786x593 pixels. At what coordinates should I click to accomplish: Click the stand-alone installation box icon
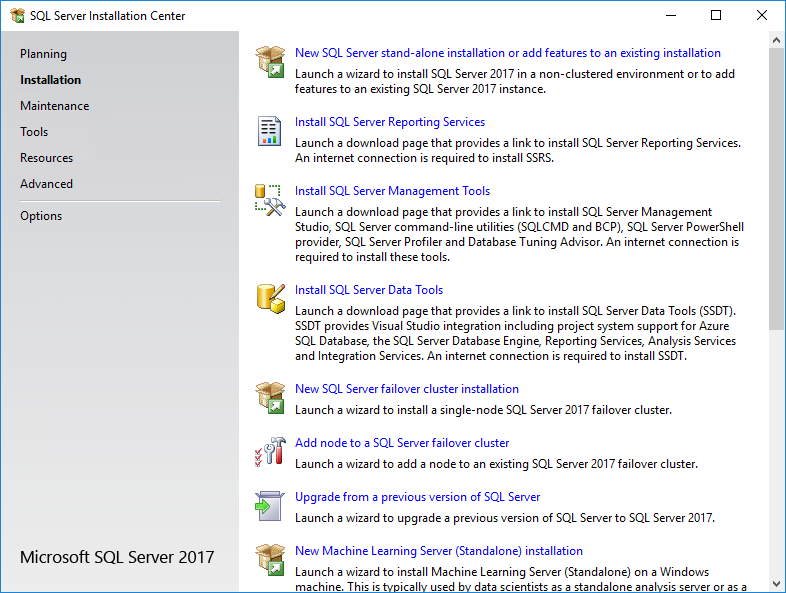[270, 61]
